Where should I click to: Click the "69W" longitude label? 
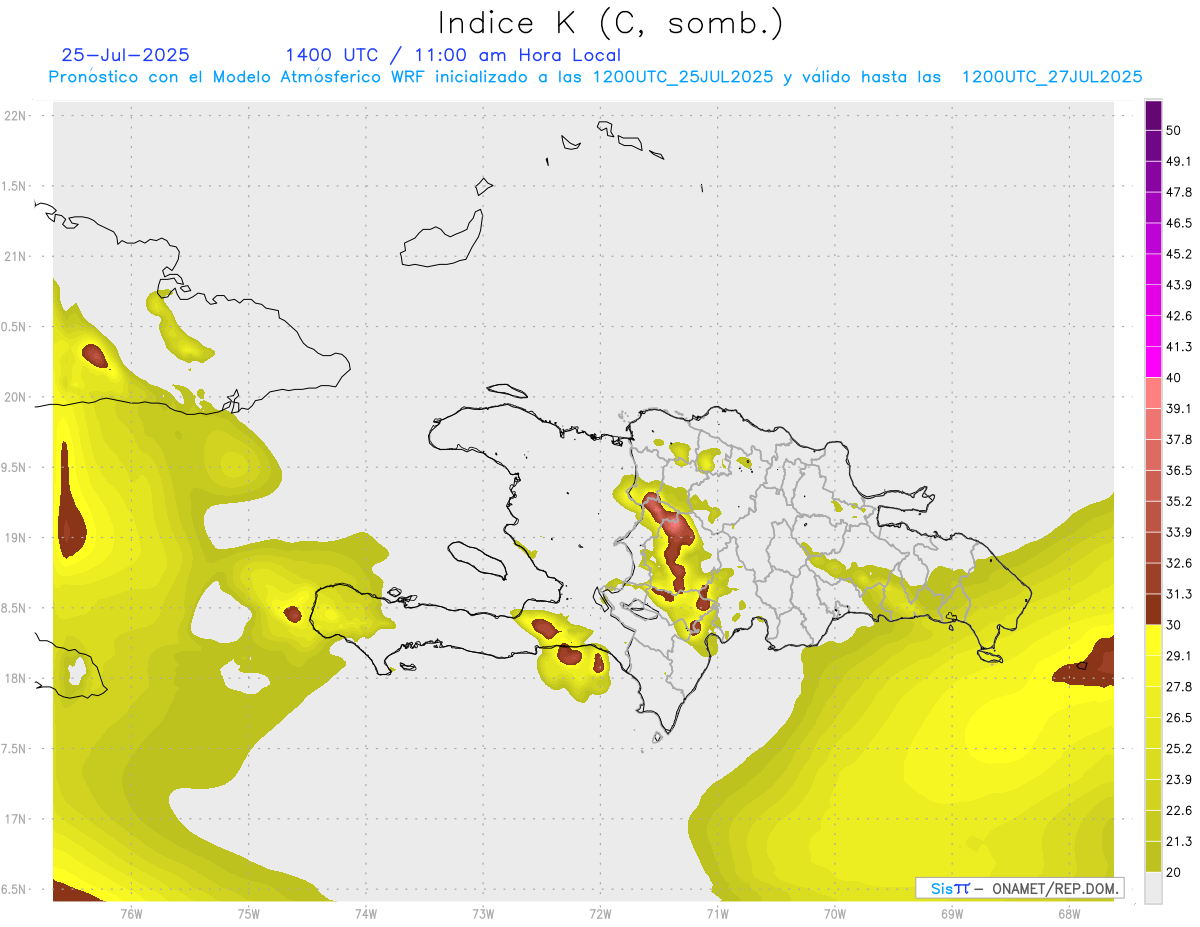click(x=952, y=913)
